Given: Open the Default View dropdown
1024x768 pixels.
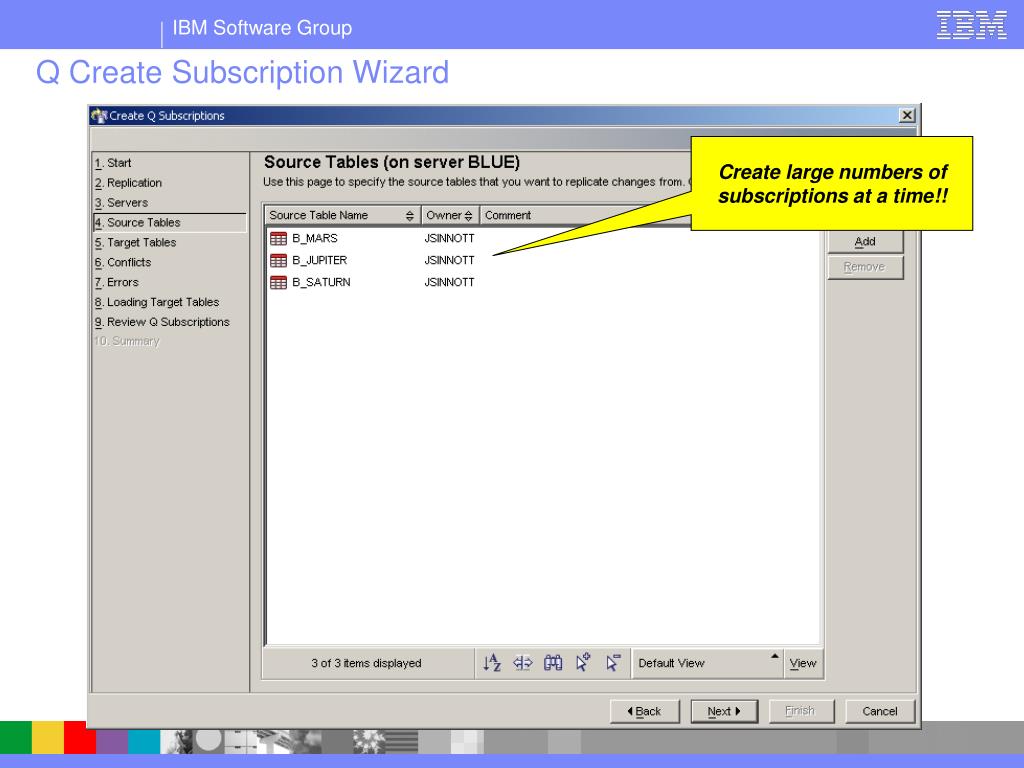Looking at the screenshot, I should (708, 663).
